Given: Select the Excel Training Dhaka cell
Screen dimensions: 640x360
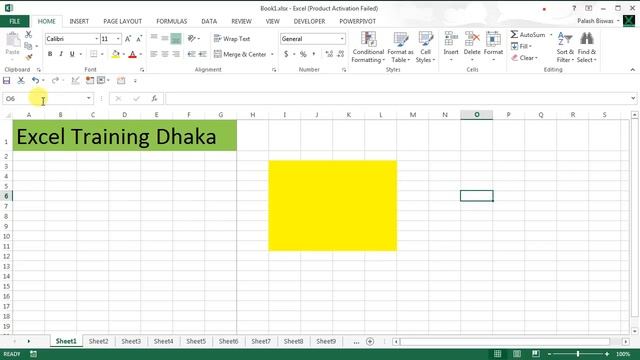Looking at the screenshot, I should click(x=124, y=136).
